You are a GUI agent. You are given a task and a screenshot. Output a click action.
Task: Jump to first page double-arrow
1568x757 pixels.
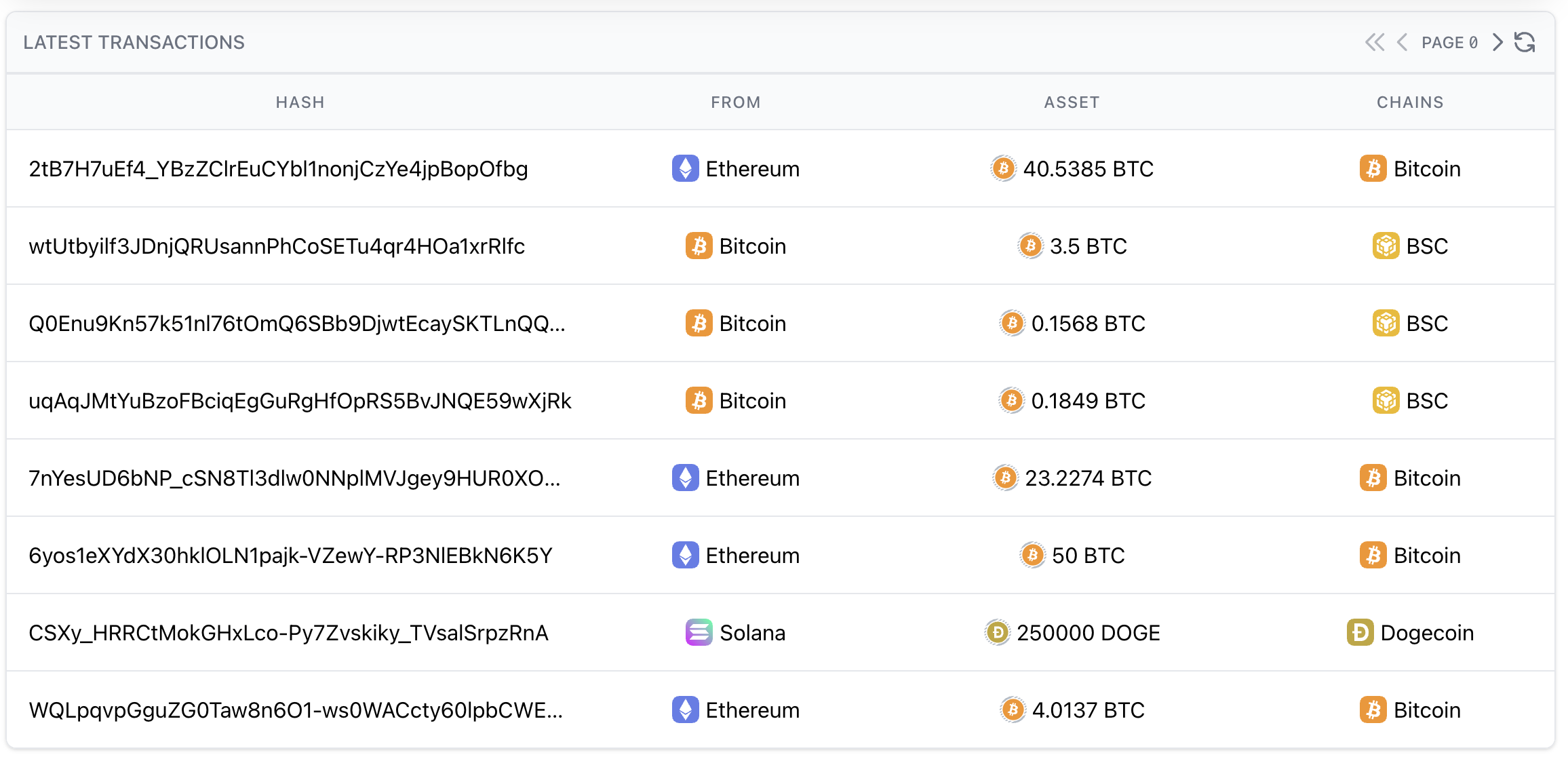(1374, 43)
